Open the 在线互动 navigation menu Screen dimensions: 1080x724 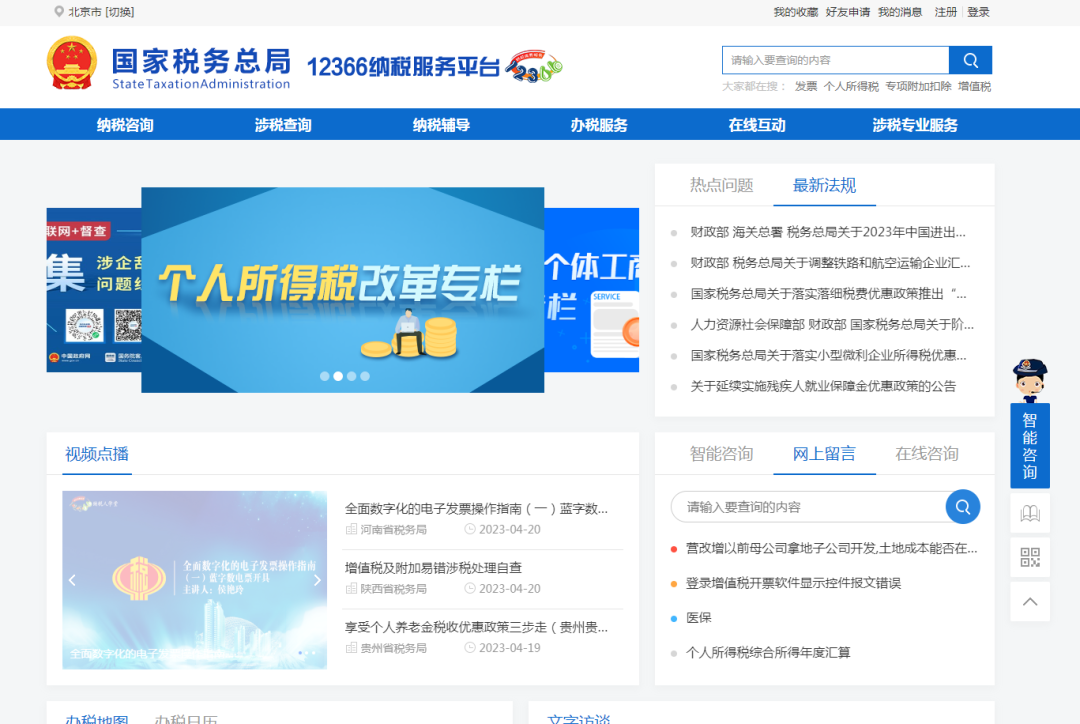(757, 125)
